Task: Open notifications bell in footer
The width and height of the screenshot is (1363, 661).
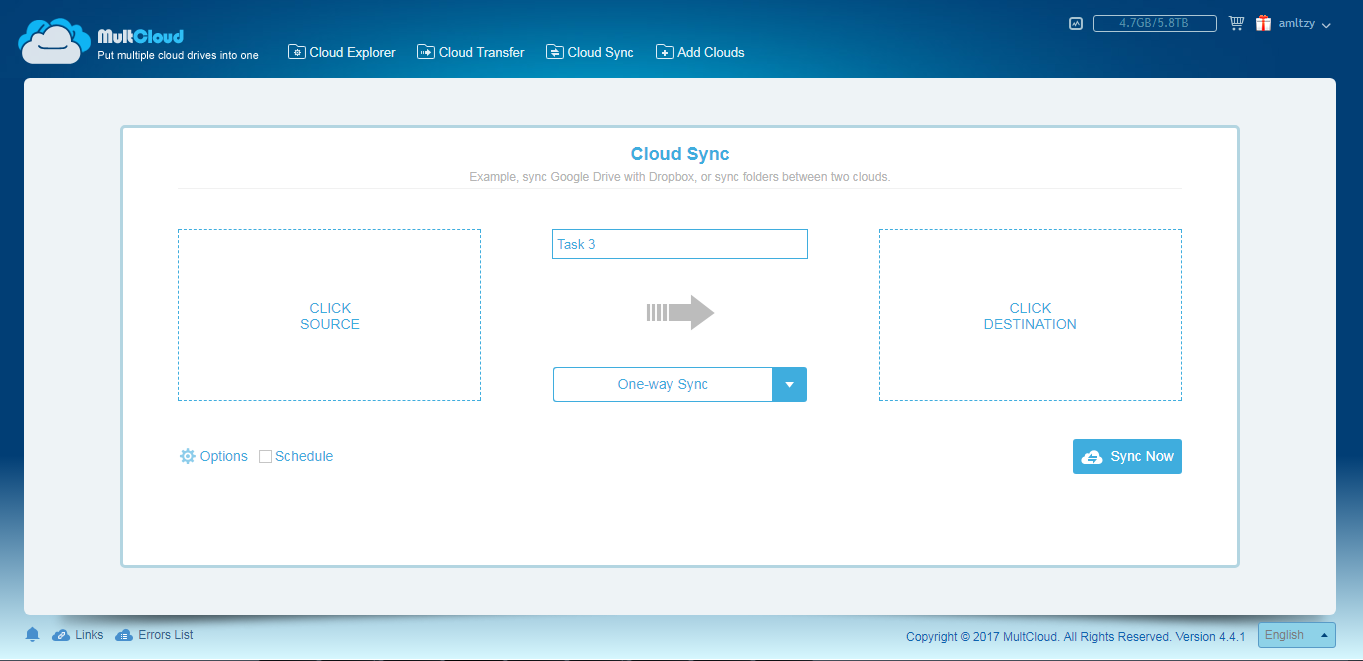Action: (32, 635)
